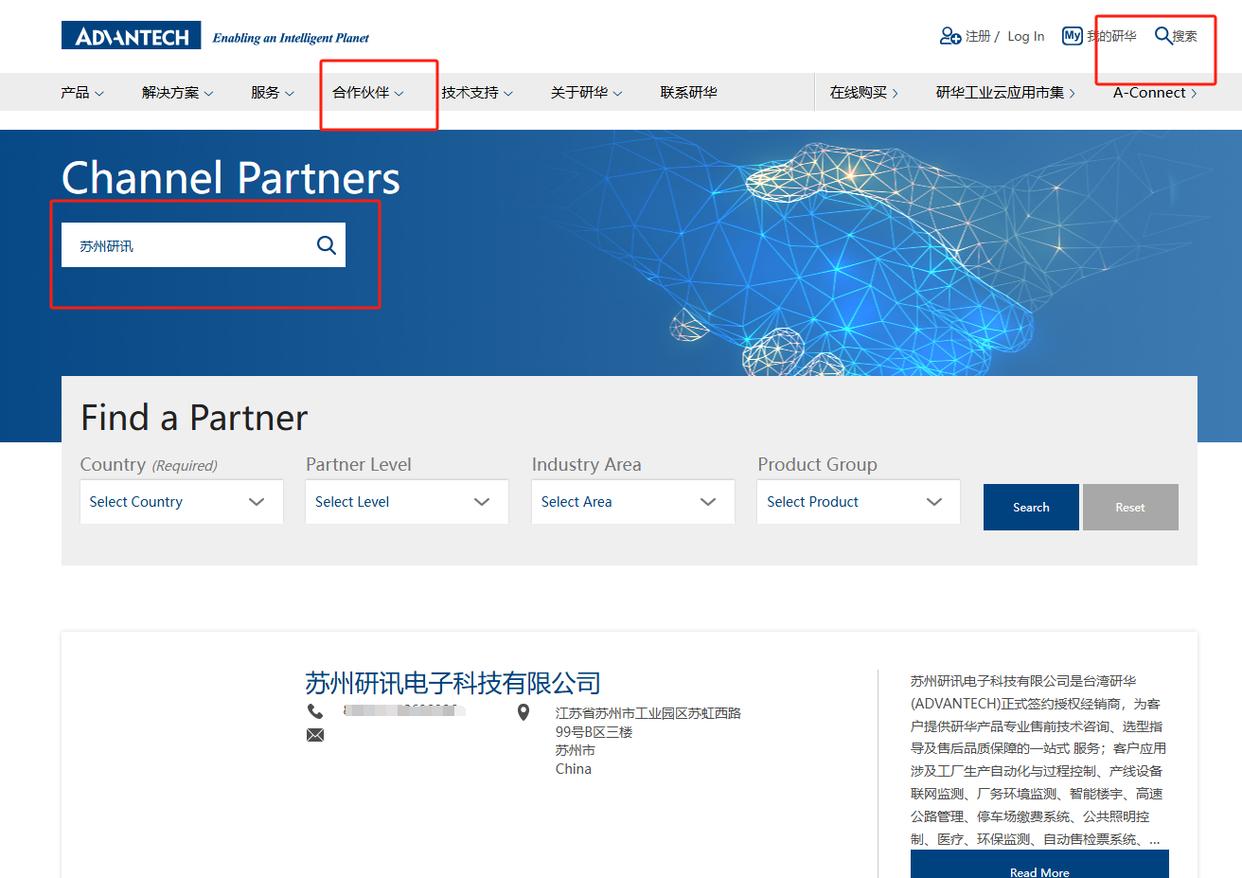Visit 研华工业云应用市集

(1006, 92)
